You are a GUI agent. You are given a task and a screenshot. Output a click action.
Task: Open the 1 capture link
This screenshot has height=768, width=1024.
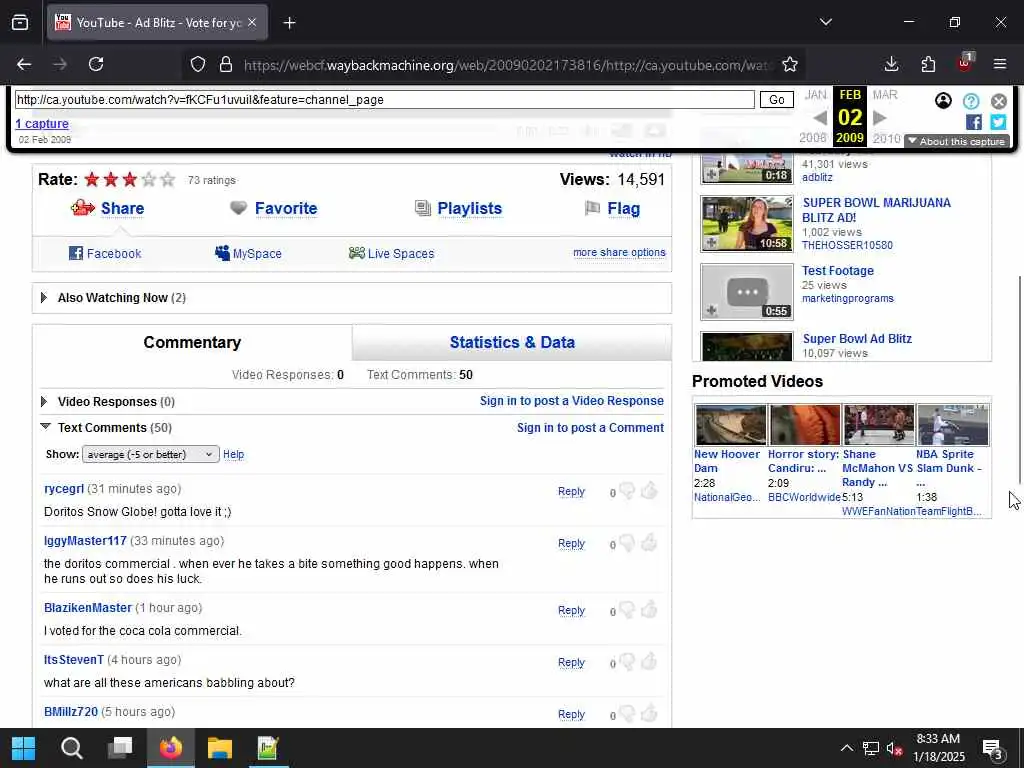42,123
